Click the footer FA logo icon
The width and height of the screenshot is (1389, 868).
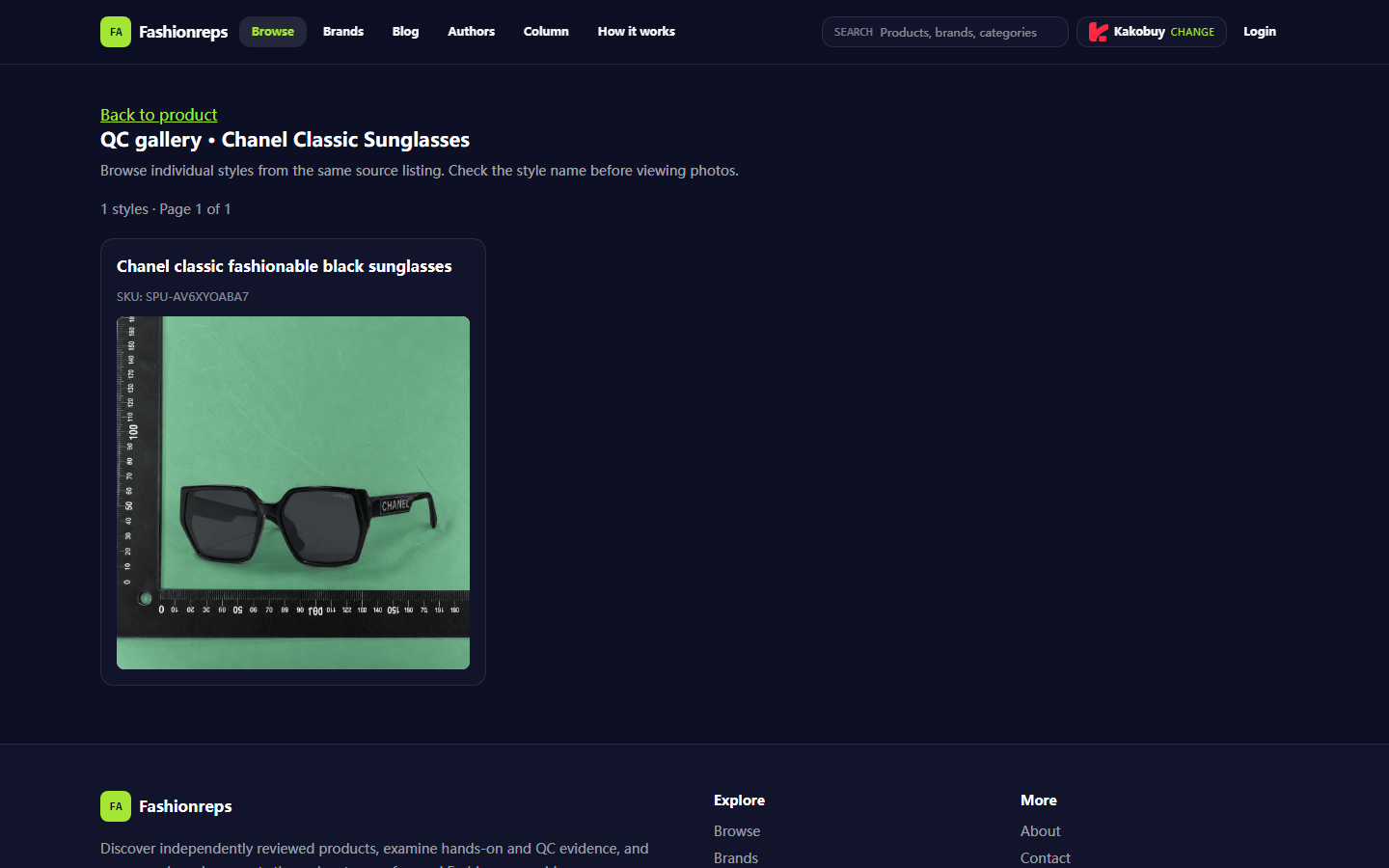click(x=116, y=806)
